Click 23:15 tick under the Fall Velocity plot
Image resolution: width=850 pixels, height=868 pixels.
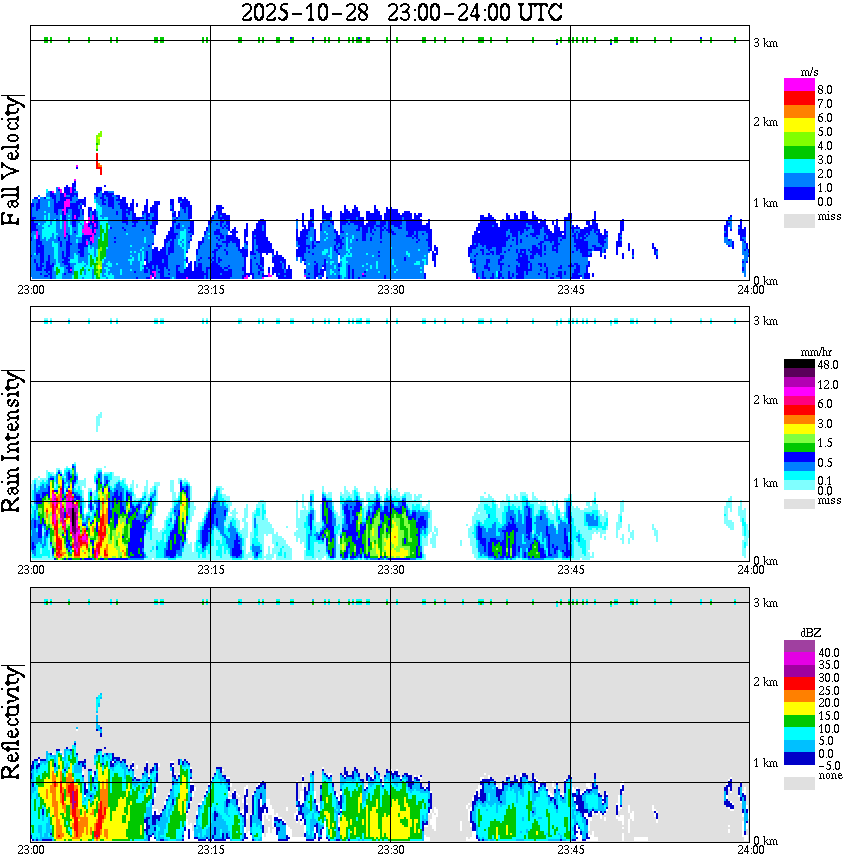coord(211,290)
